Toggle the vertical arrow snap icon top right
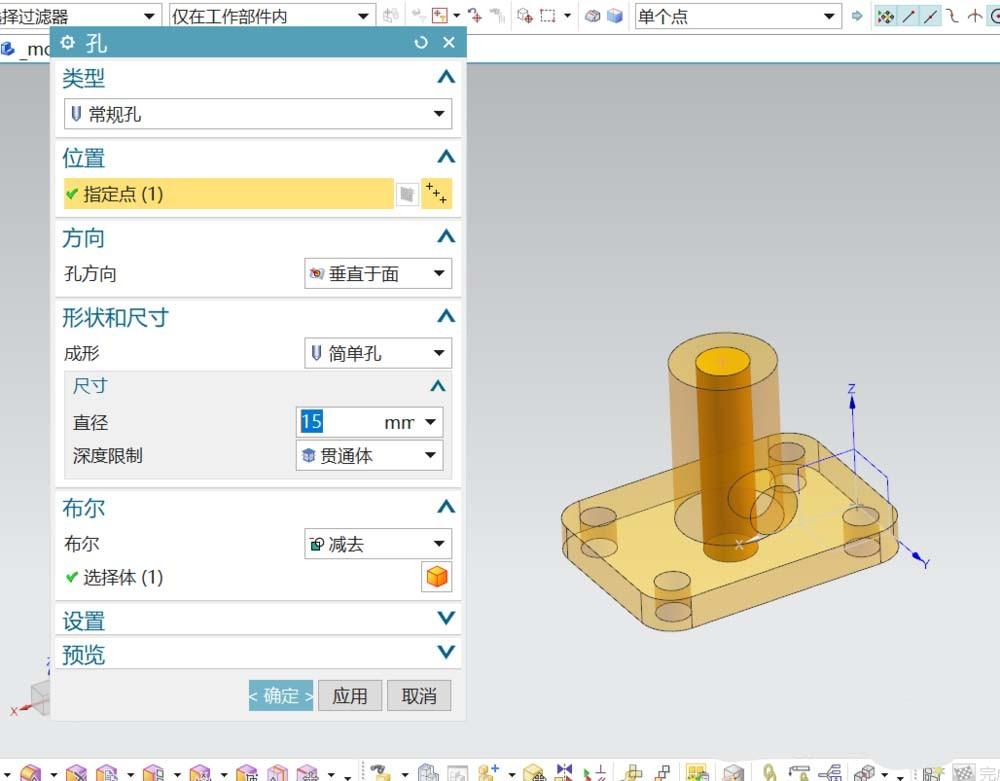 [974, 15]
